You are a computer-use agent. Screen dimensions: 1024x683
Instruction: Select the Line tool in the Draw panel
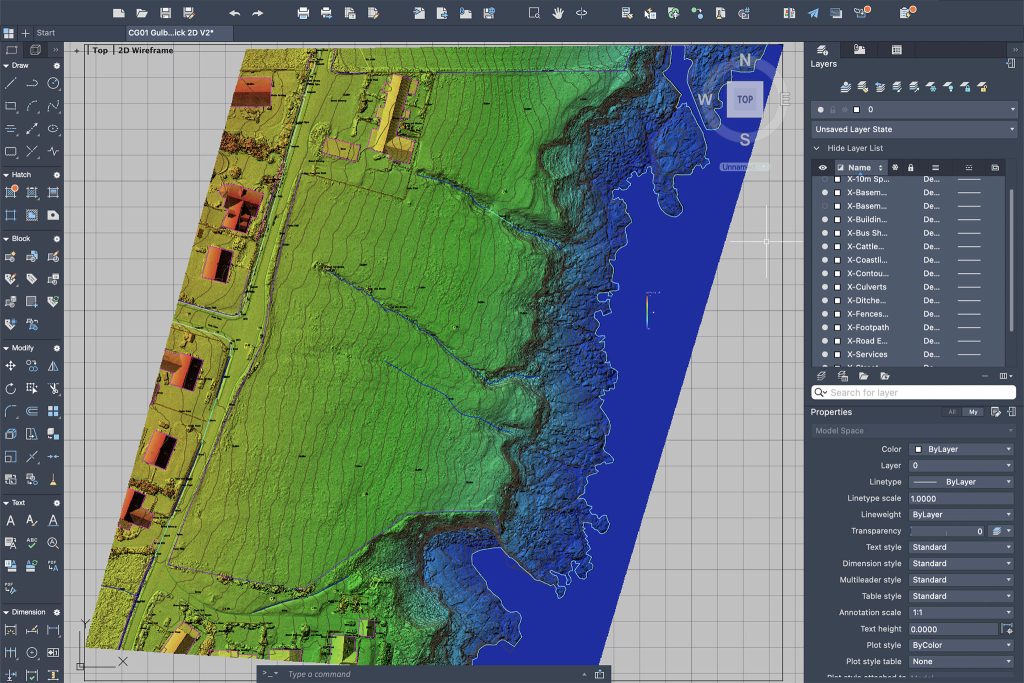pos(11,83)
